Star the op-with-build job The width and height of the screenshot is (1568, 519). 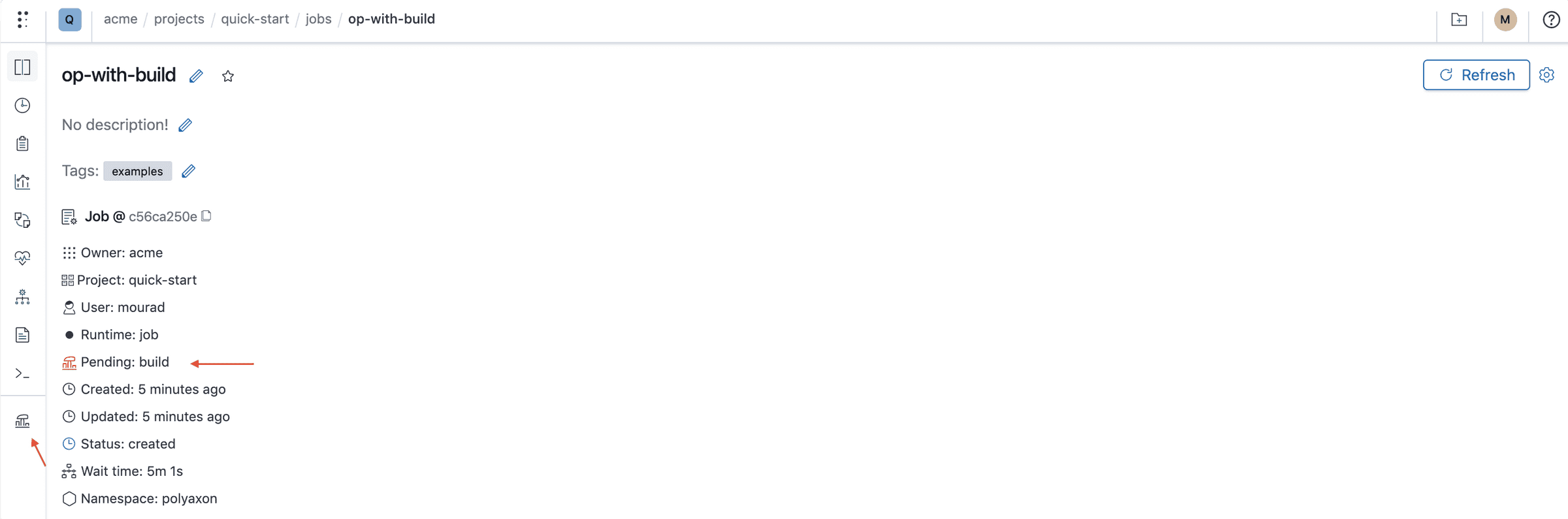click(x=228, y=76)
